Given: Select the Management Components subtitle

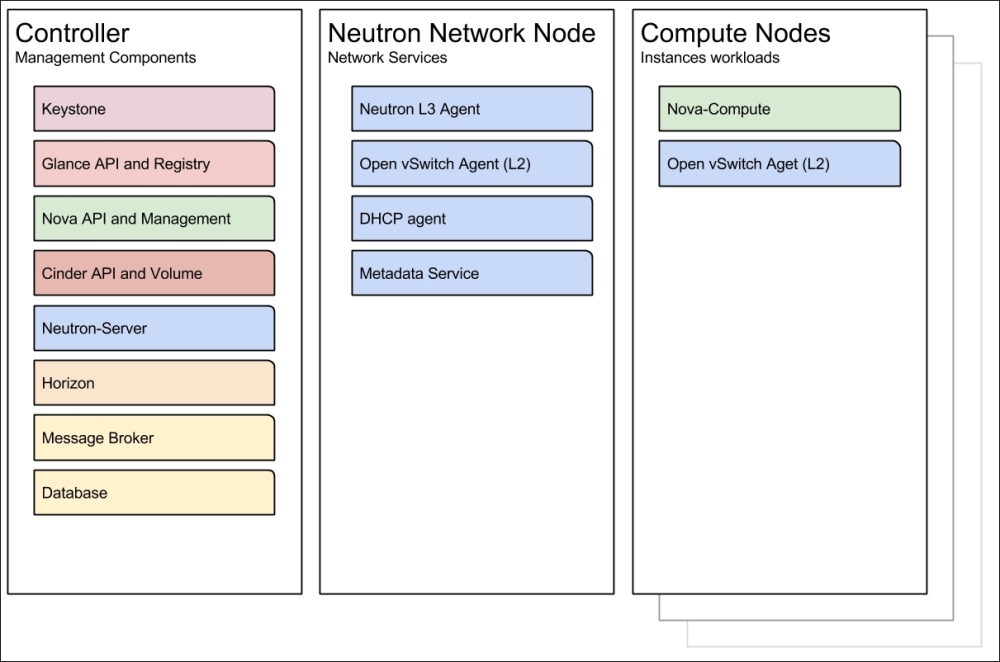Looking at the screenshot, I should coord(105,57).
